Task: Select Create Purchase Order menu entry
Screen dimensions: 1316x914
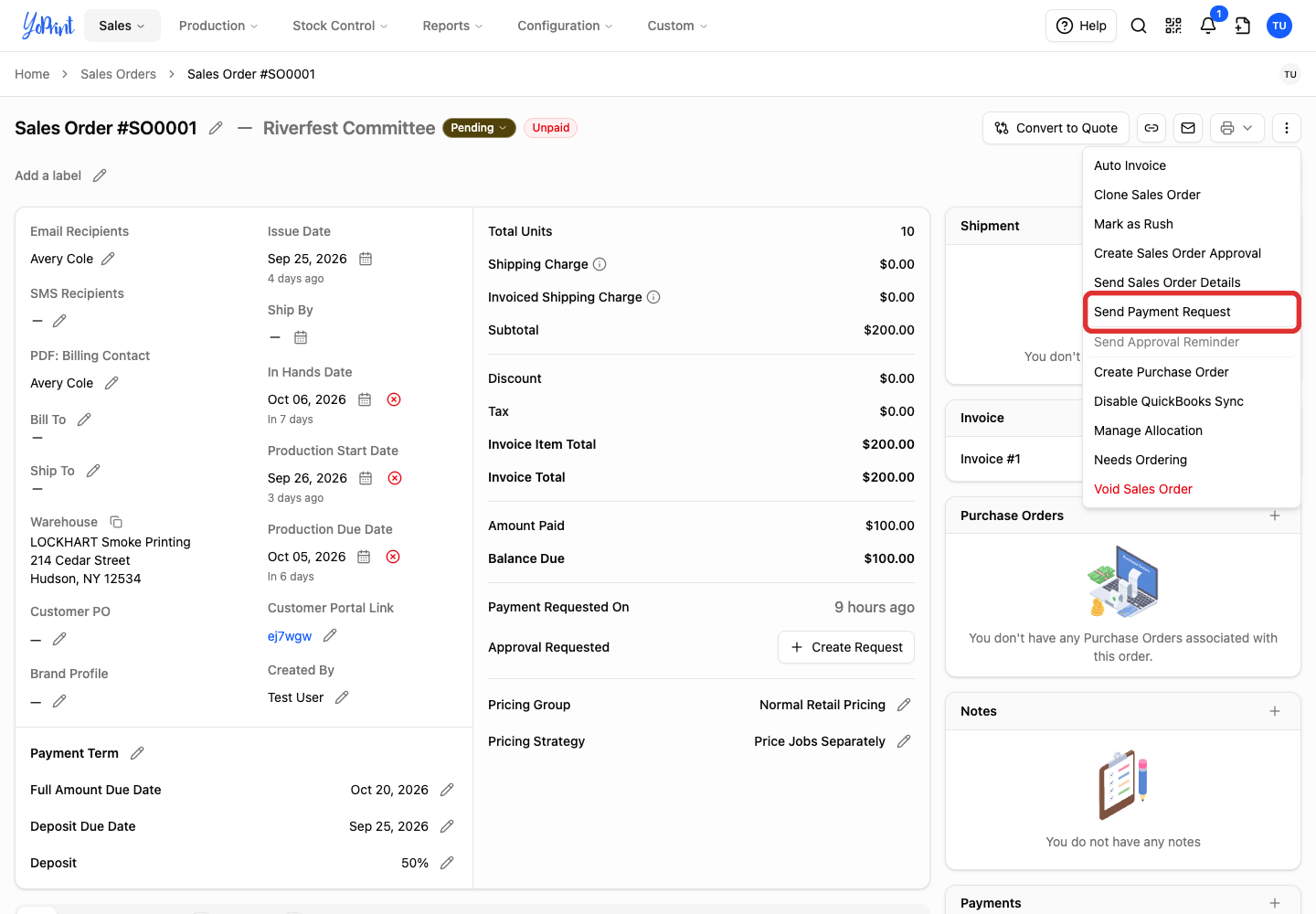Action: (x=1191, y=372)
